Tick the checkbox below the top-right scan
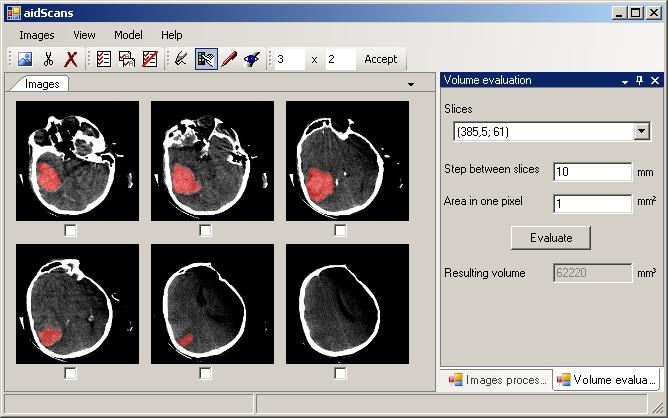 coord(340,230)
